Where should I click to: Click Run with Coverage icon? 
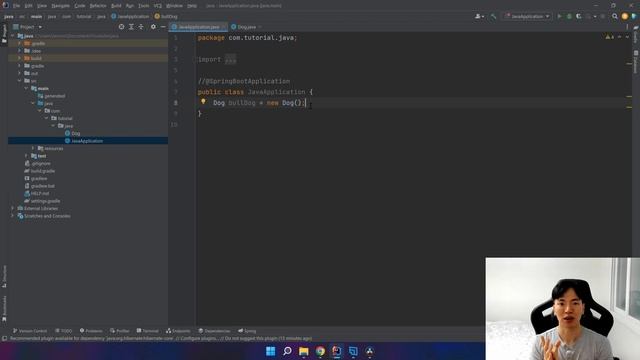point(578,16)
